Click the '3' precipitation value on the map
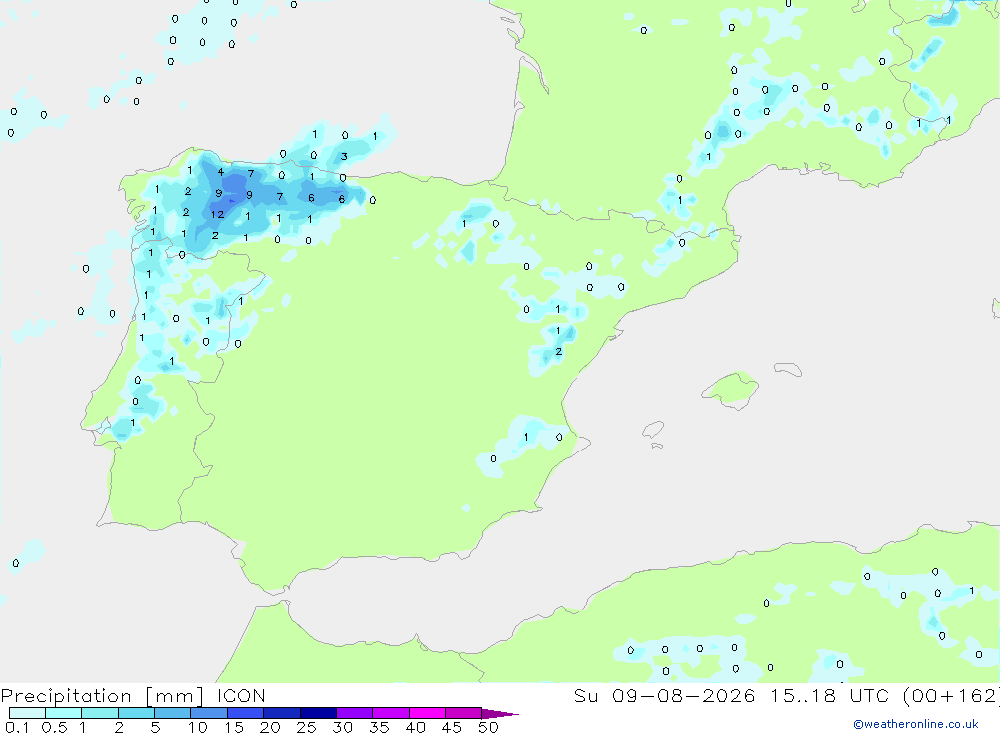The image size is (1000, 733). point(344,156)
